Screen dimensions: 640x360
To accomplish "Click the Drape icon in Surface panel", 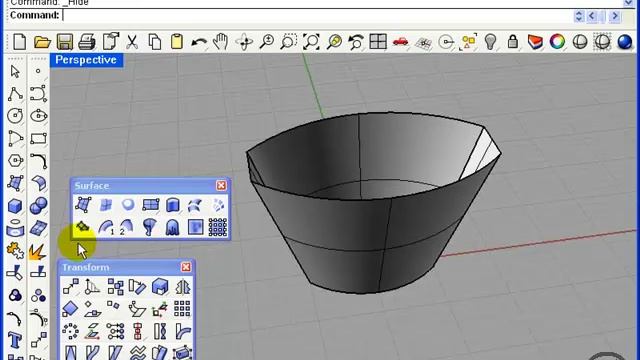I will tap(173, 227).
